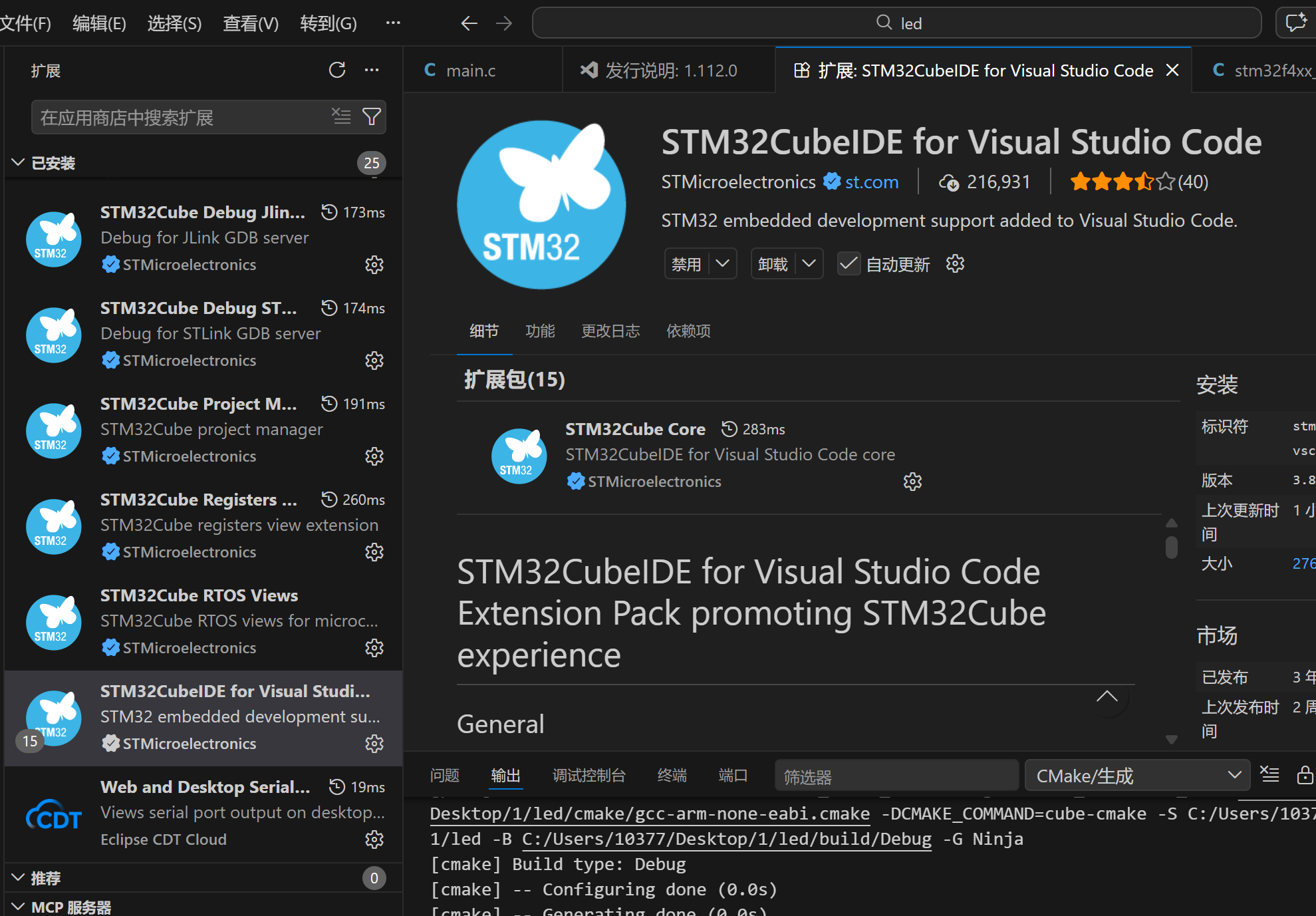Expand the recommended extensions section

click(x=19, y=878)
